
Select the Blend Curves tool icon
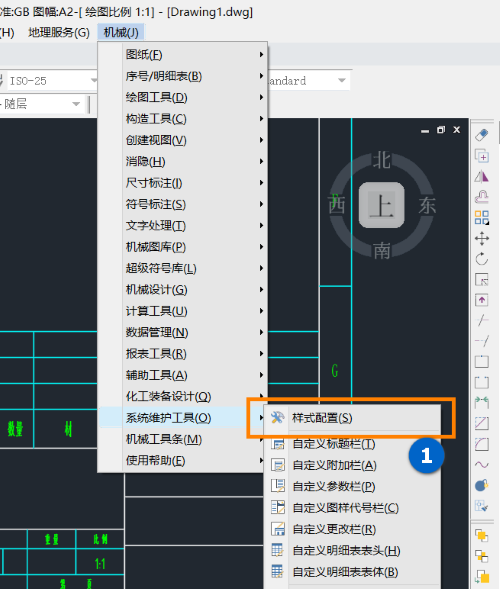482,465
